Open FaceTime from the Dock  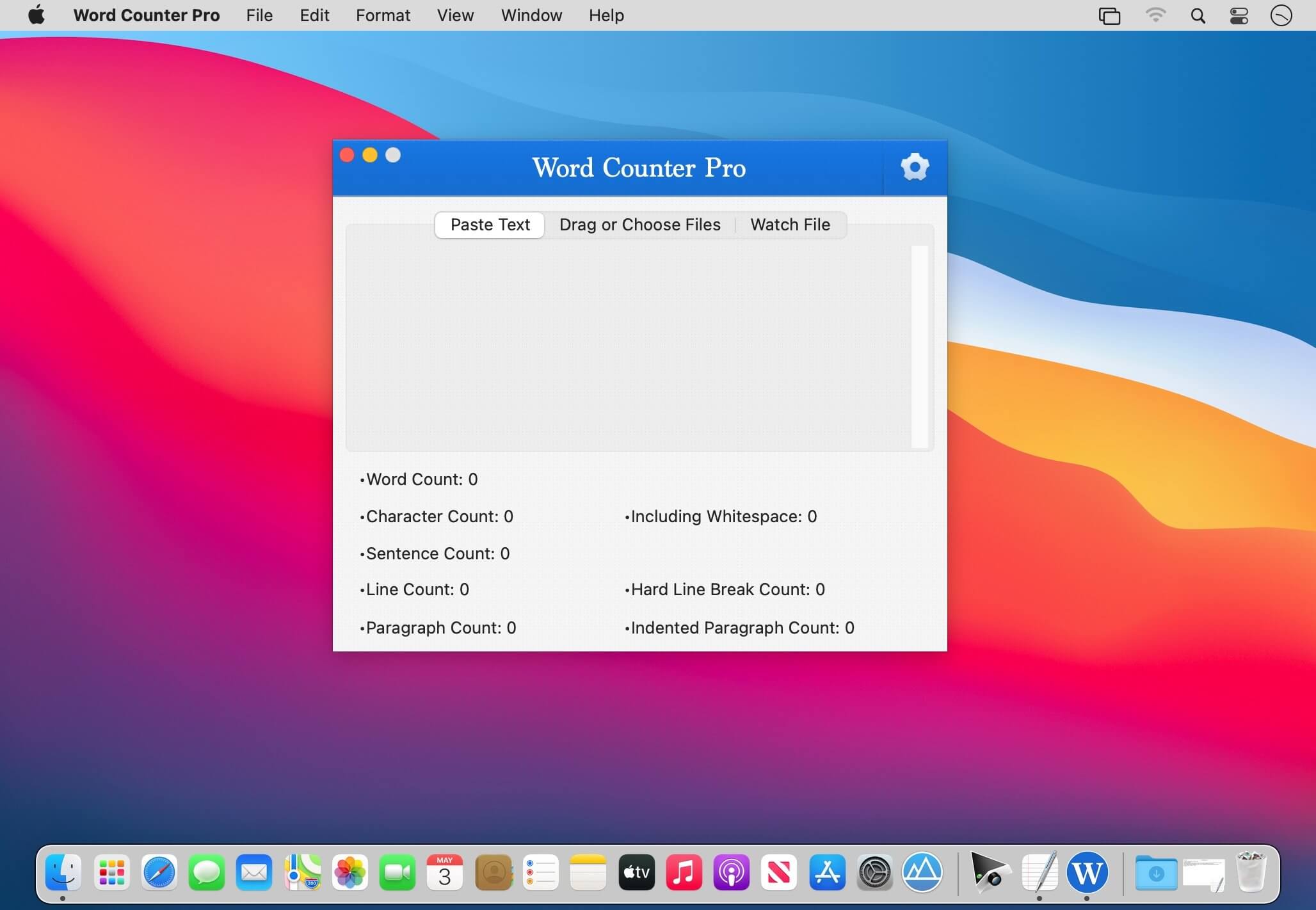[x=397, y=872]
